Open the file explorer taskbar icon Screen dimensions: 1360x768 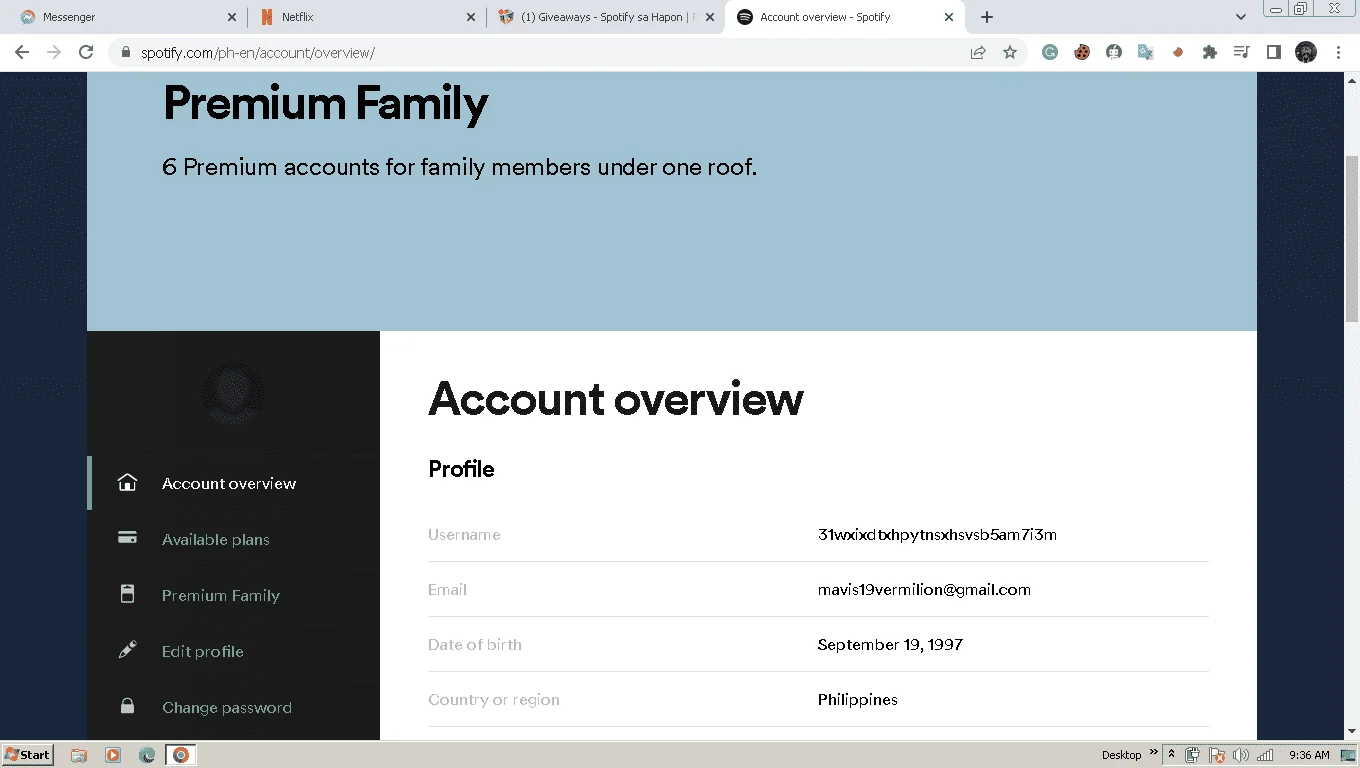pyautogui.click(x=79, y=755)
